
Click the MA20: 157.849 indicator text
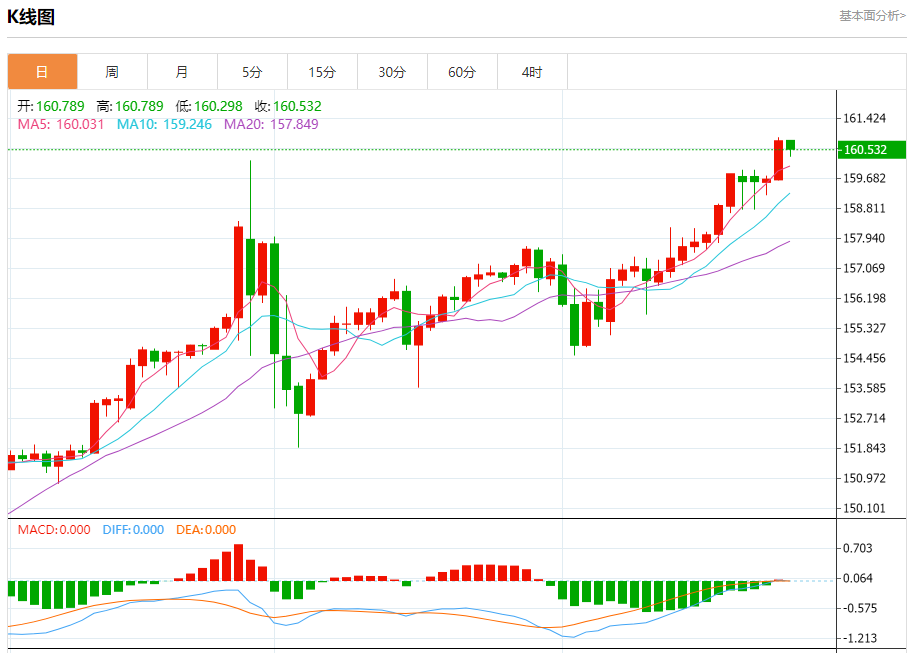271,124
